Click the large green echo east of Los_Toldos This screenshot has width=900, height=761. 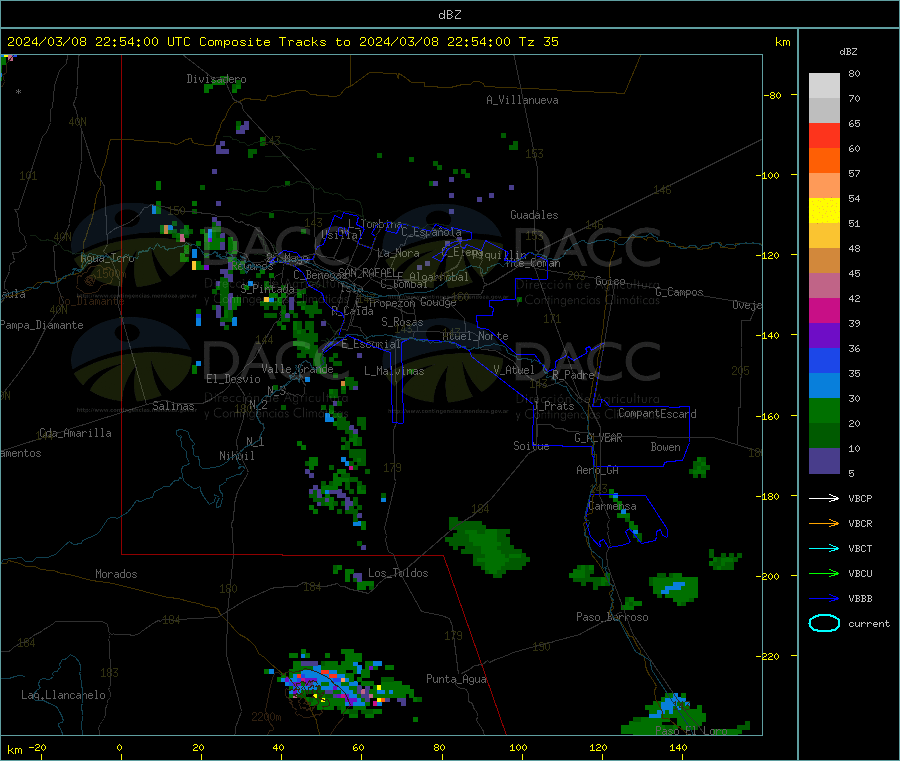[487, 546]
